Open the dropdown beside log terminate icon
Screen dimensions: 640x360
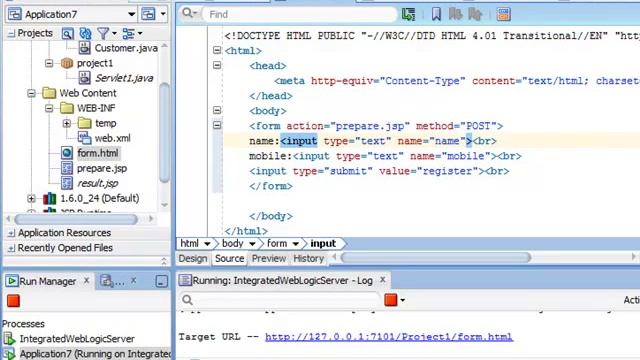click(x=402, y=300)
